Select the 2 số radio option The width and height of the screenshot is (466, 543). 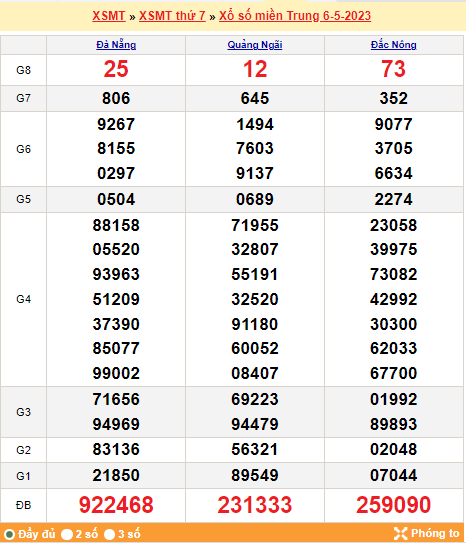(67, 534)
